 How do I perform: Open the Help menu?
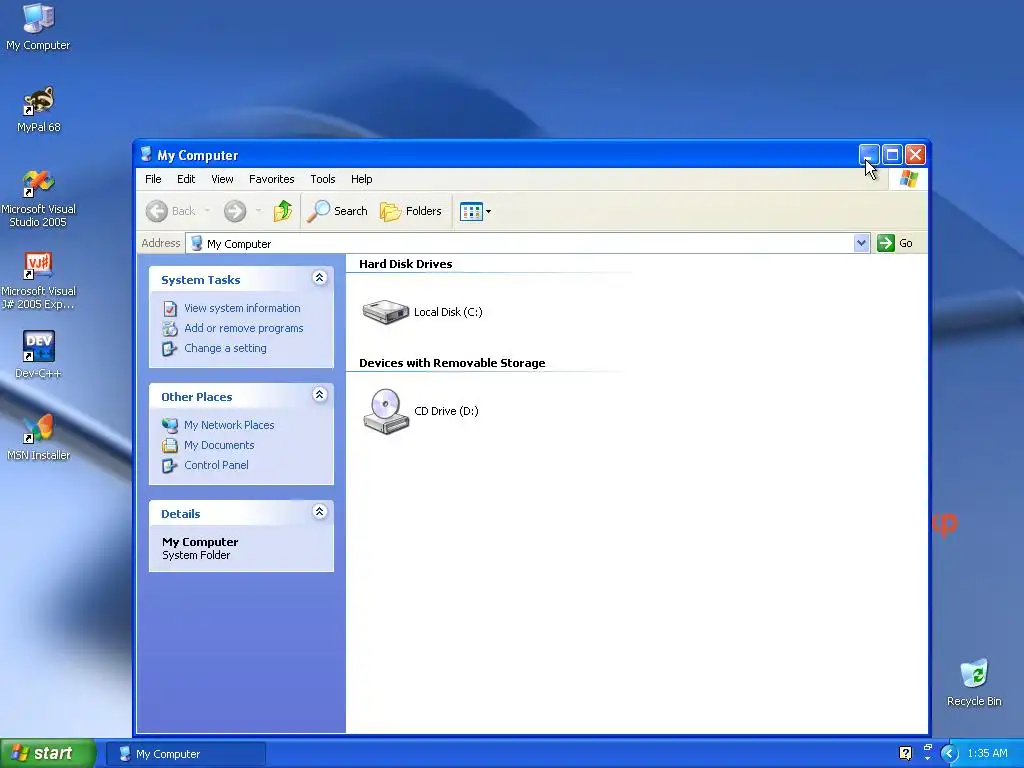point(361,179)
